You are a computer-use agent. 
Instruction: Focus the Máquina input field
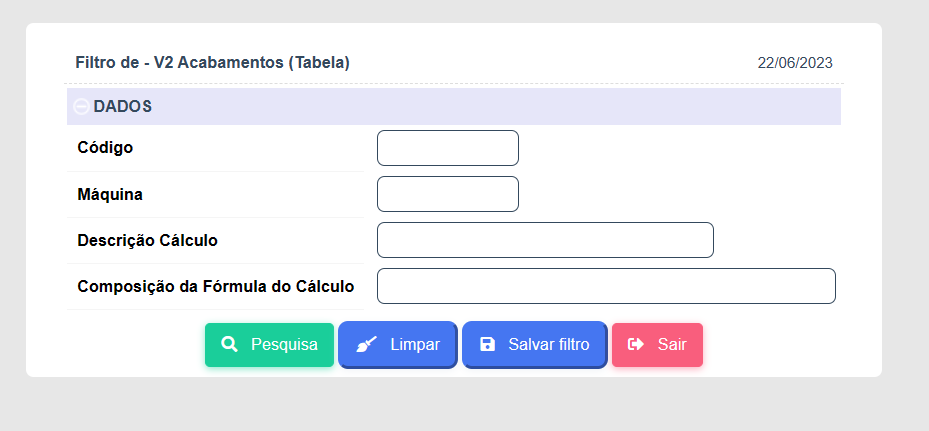point(448,194)
